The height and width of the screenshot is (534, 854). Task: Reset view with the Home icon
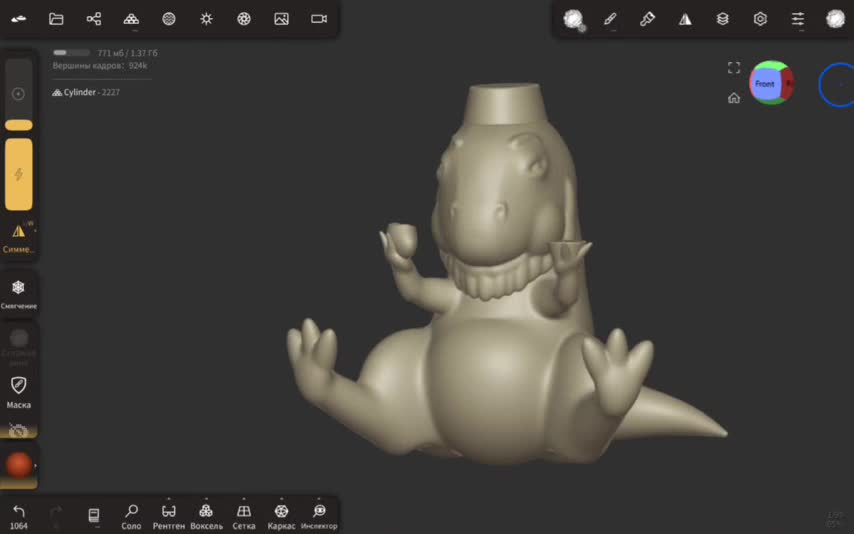pos(734,98)
